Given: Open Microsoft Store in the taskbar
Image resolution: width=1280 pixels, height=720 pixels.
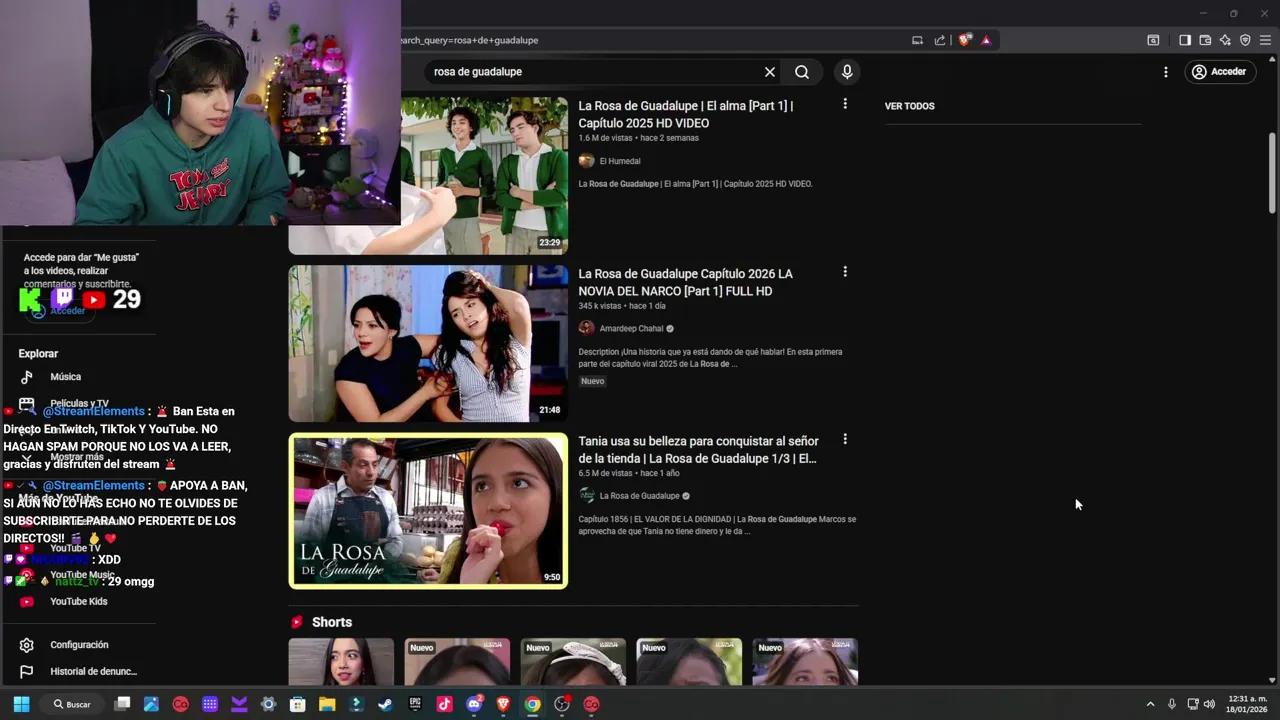Looking at the screenshot, I should pos(297,704).
